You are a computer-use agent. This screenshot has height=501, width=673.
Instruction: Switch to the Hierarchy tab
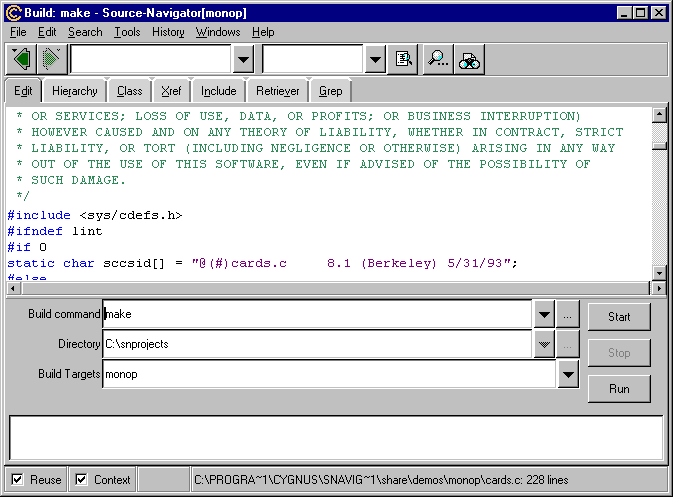coord(75,91)
